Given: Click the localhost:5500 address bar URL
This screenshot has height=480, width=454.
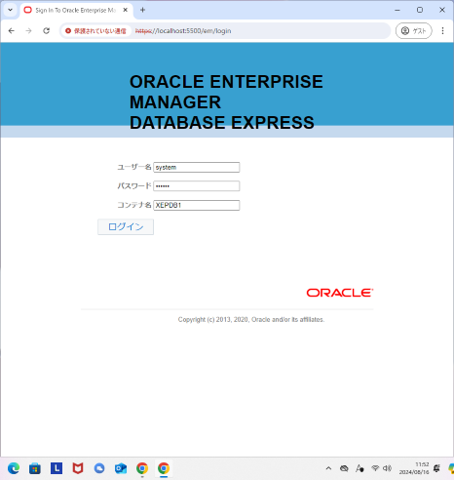Looking at the screenshot, I should pyautogui.click(x=183, y=31).
